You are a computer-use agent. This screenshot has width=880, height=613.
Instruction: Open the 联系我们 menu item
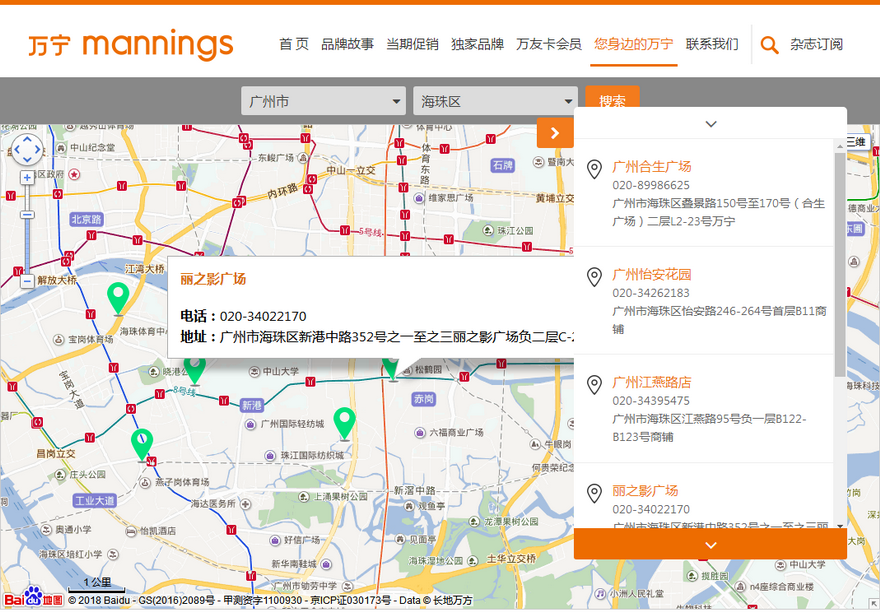point(712,44)
